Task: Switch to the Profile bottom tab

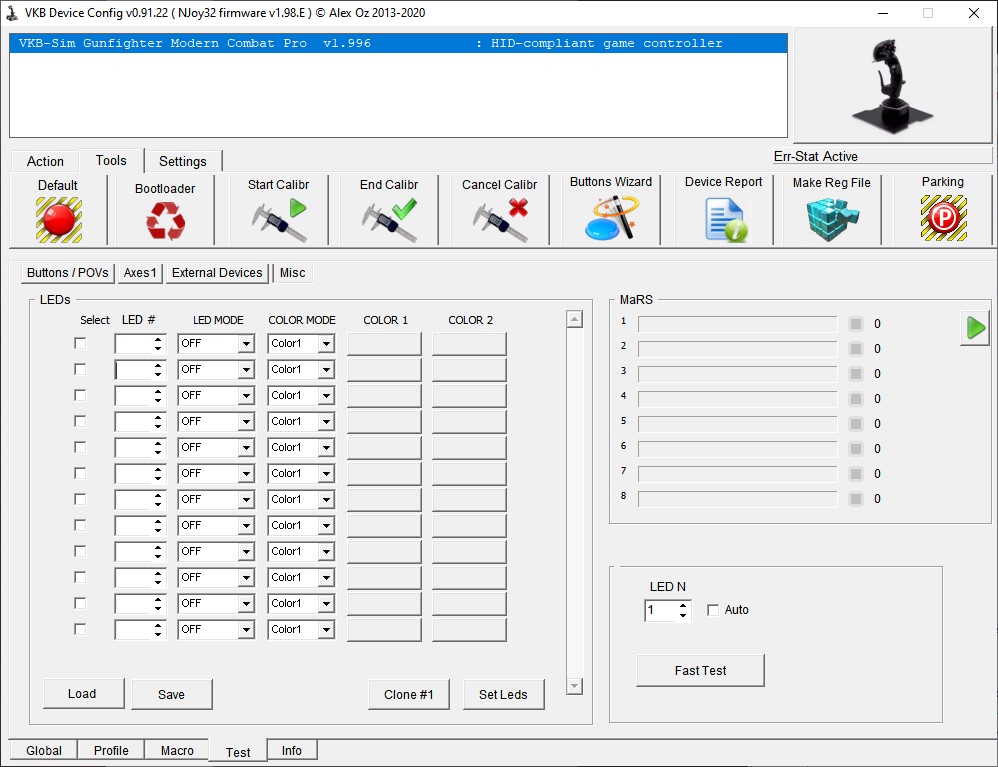Action: [x=111, y=750]
